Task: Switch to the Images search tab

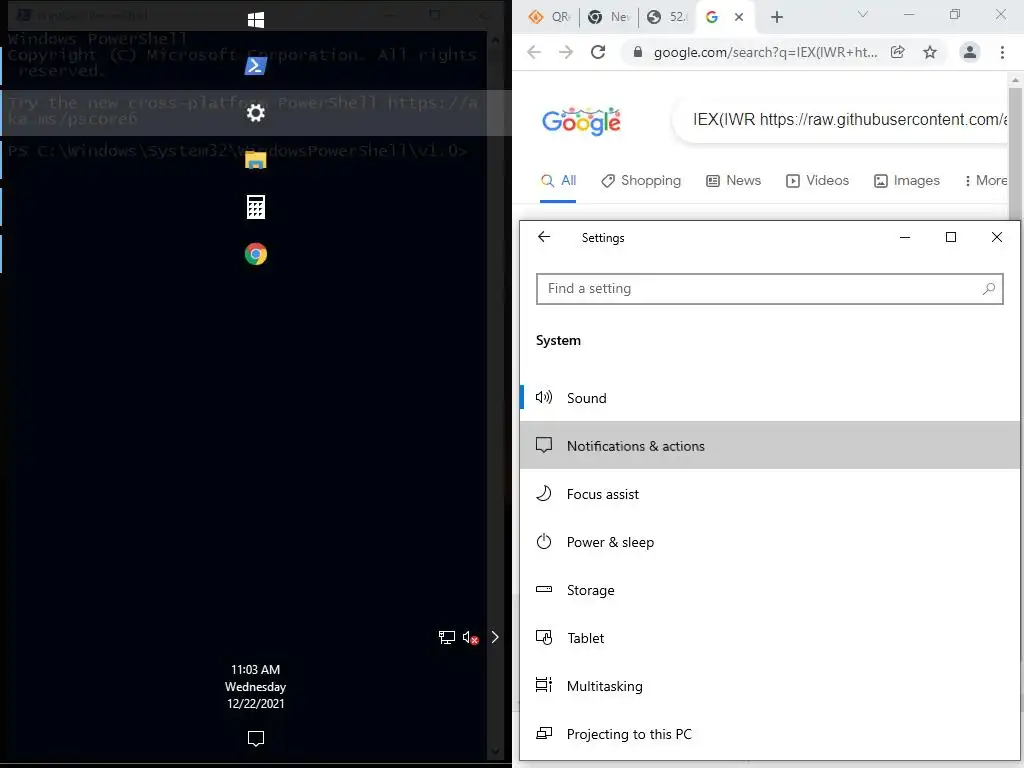Action: pyautogui.click(x=906, y=181)
